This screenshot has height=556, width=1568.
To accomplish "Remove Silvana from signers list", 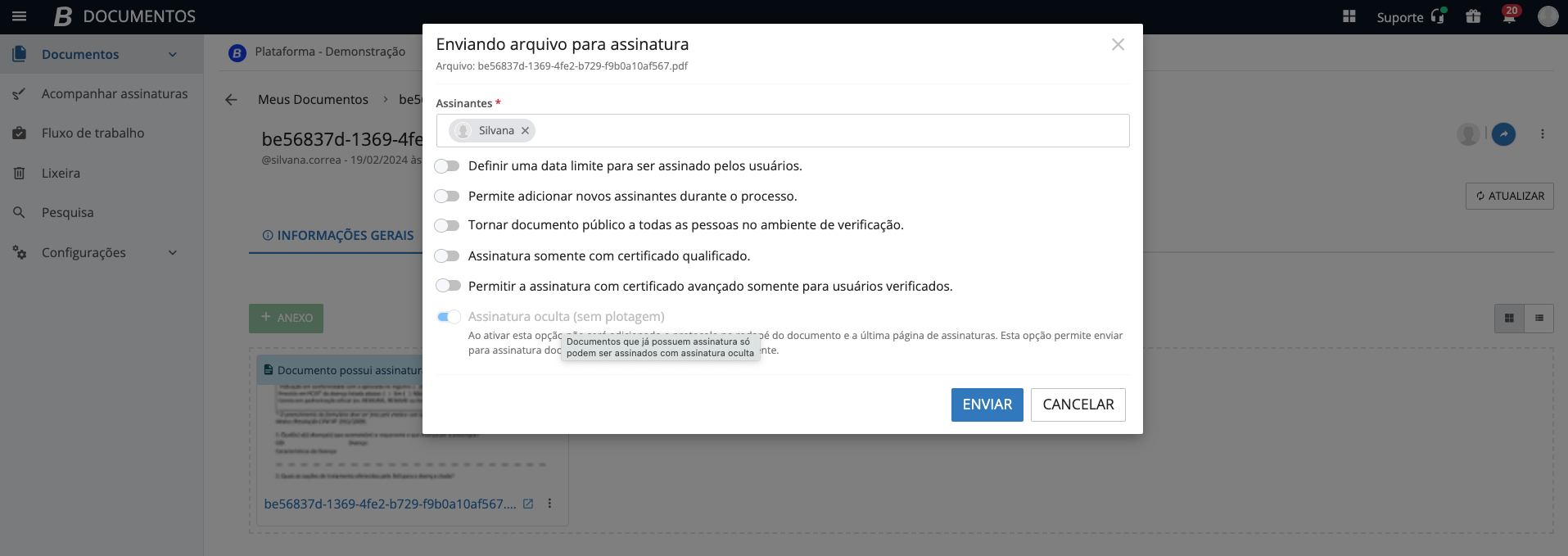I will (526, 131).
